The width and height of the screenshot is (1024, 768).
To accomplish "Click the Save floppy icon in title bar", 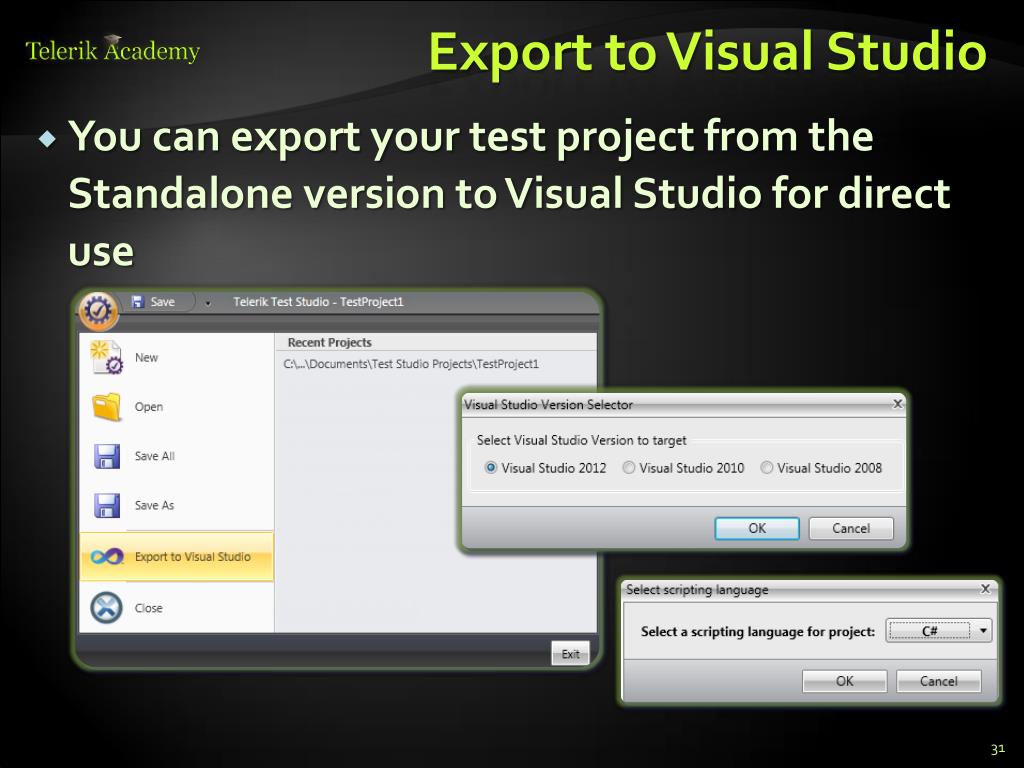I will click(x=138, y=302).
